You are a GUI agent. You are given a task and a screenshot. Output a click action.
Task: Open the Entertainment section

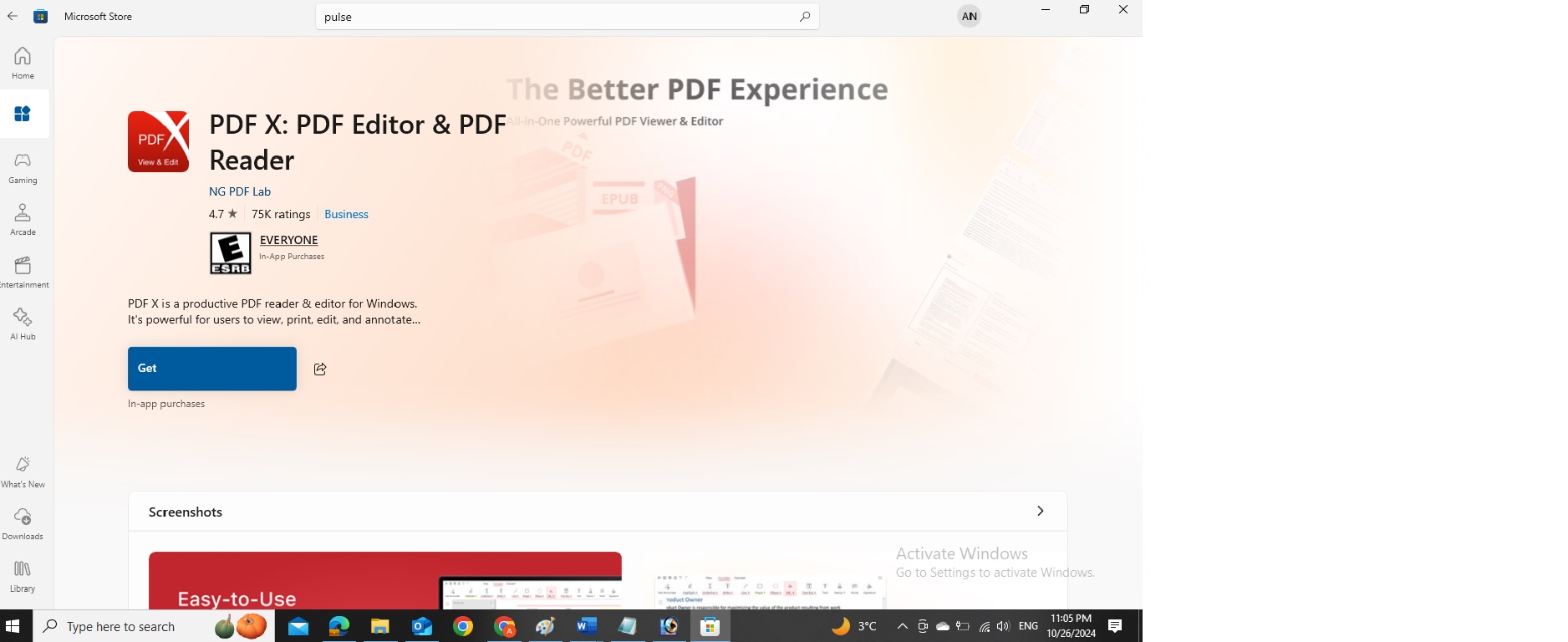pyautogui.click(x=23, y=273)
